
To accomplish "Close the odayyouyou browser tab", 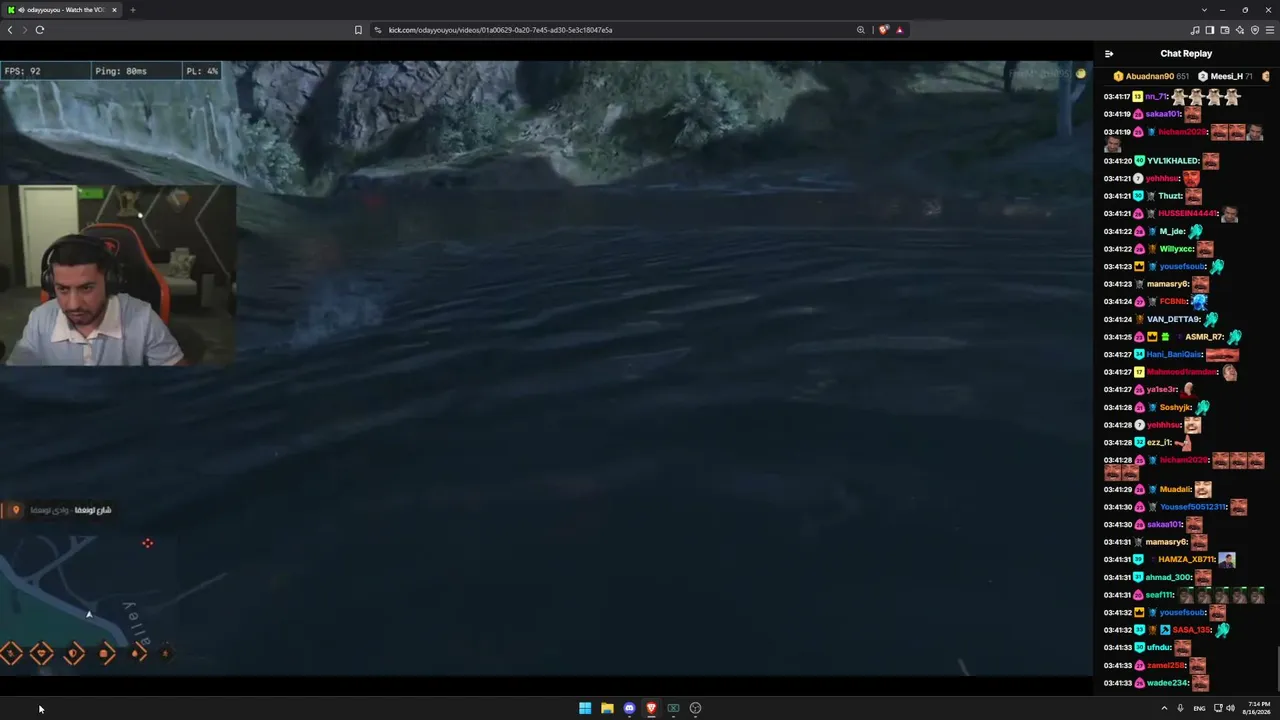I will [x=114, y=10].
